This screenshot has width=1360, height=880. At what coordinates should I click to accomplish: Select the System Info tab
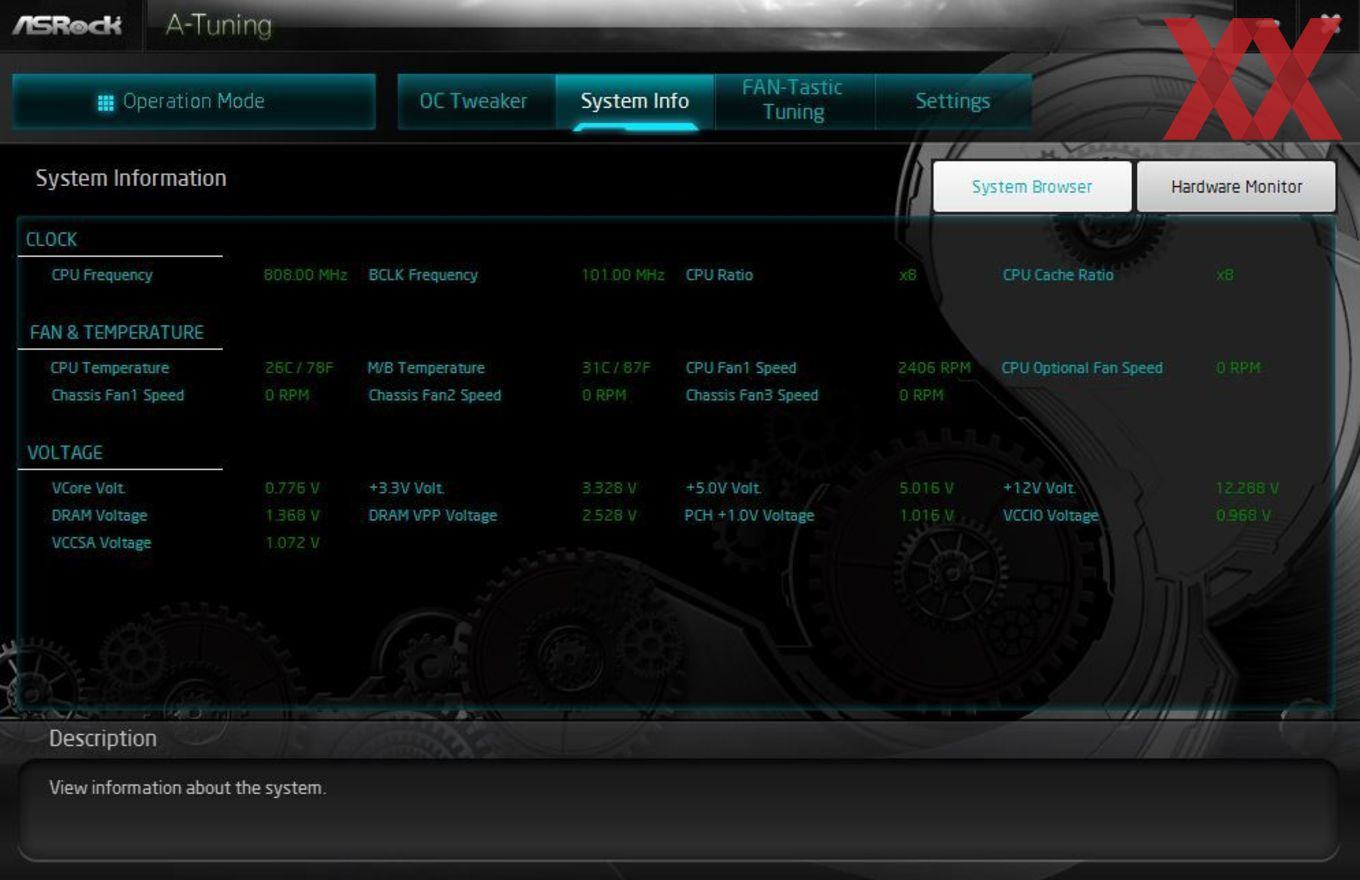tap(635, 102)
